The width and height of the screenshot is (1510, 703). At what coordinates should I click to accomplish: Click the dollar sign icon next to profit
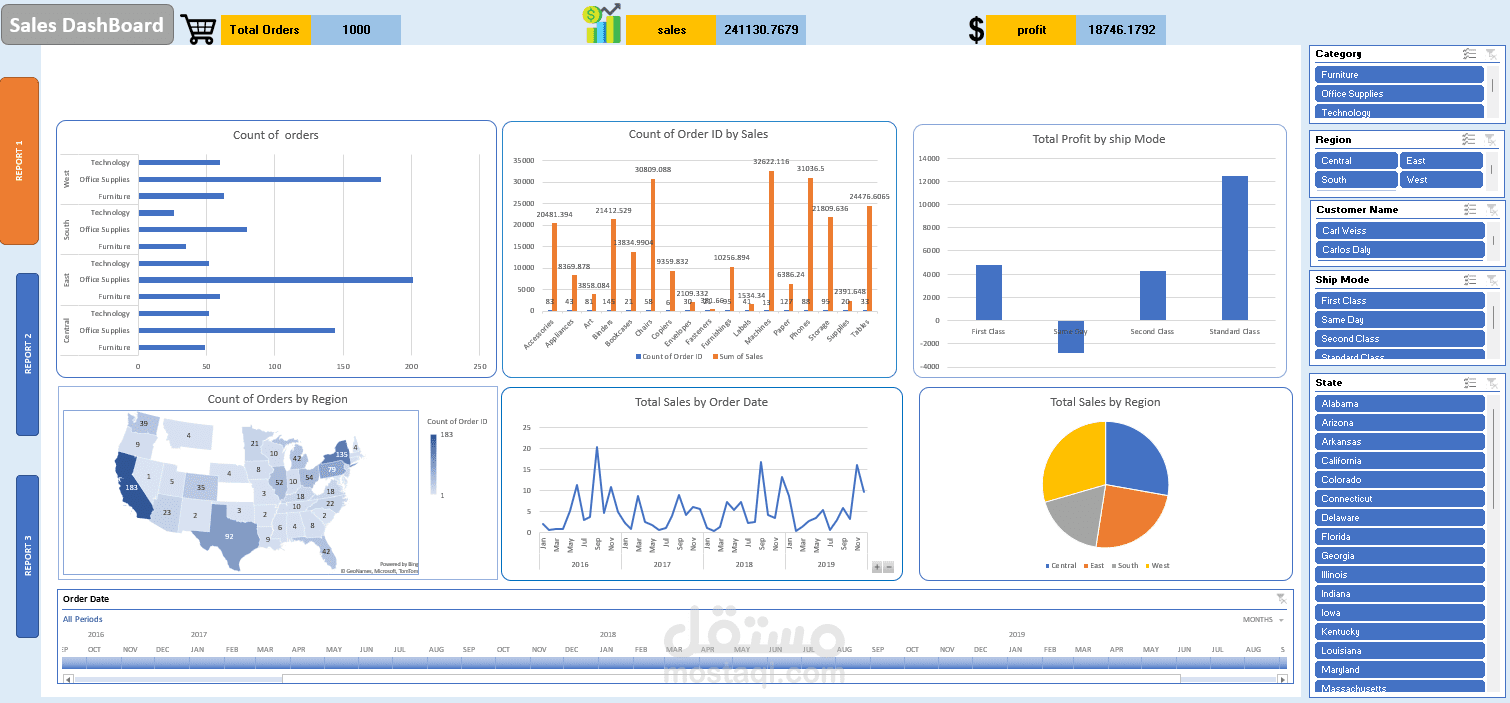click(x=975, y=29)
